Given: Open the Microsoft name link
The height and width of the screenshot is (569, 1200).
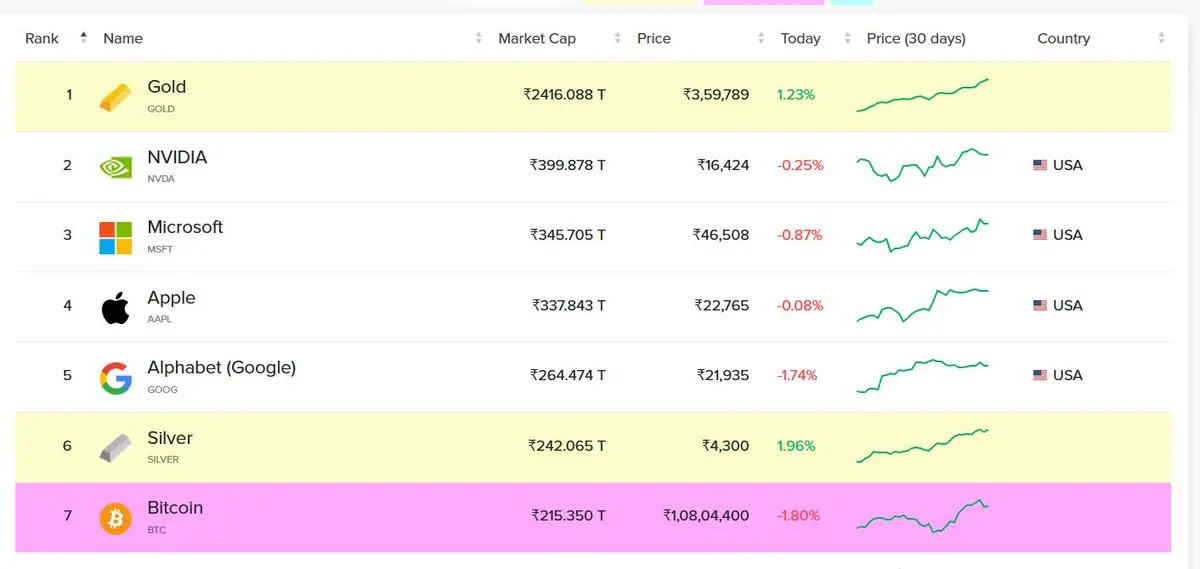Looking at the screenshot, I should pos(185,227).
